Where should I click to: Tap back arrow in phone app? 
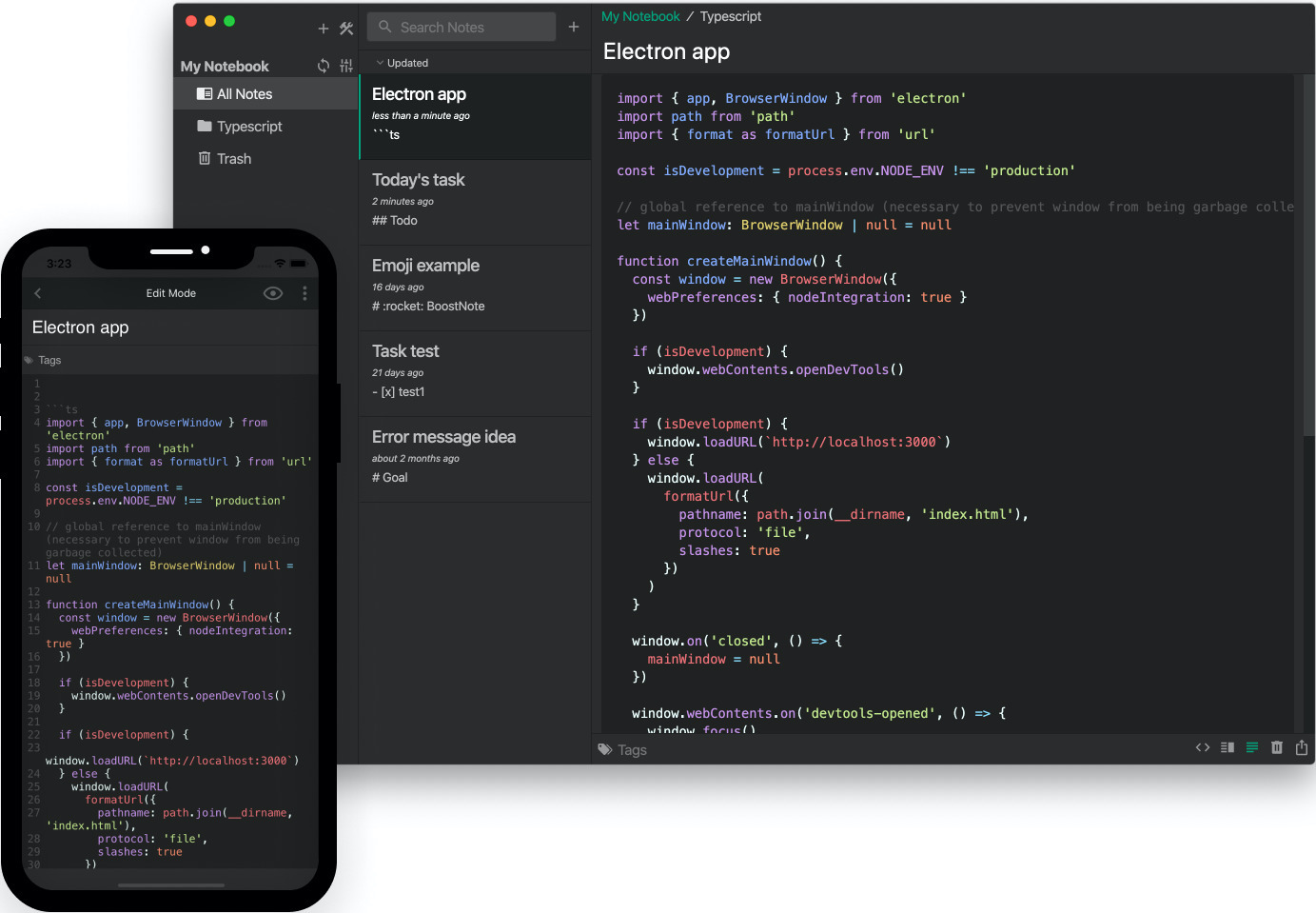[38, 293]
